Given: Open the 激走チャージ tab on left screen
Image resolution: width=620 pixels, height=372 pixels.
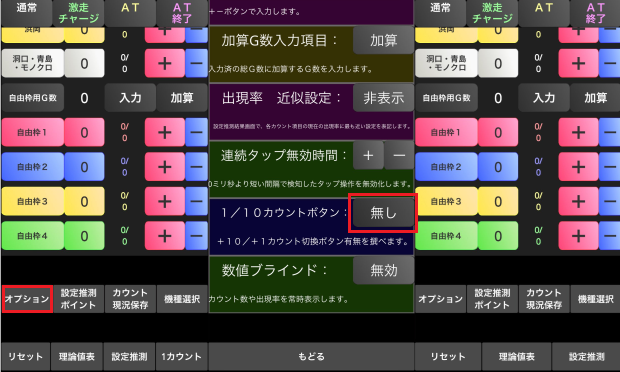Looking at the screenshot, I should coord(78,13).
